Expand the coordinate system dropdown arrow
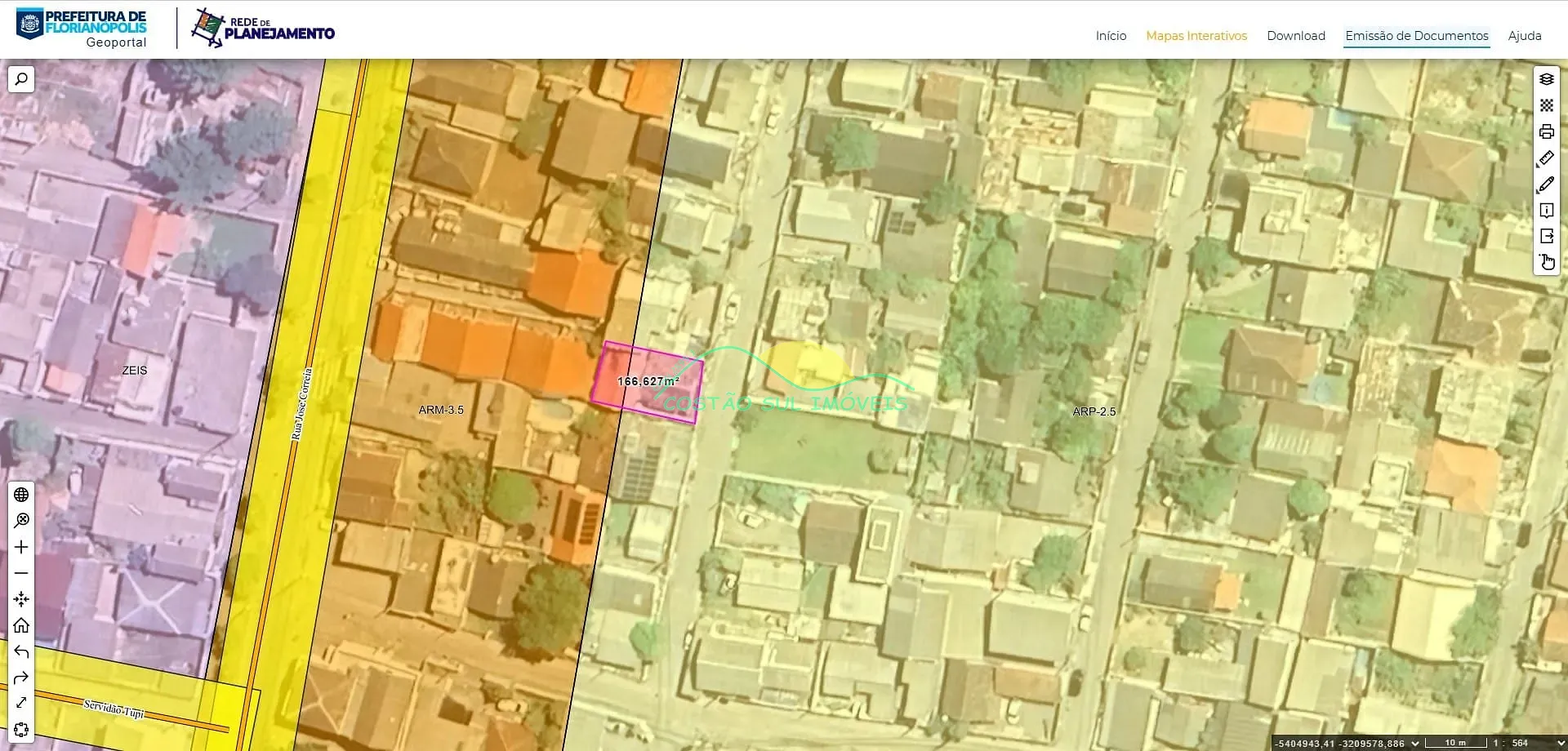The height and width of the screenshot is (751, 1568). tap(1415, 743)
